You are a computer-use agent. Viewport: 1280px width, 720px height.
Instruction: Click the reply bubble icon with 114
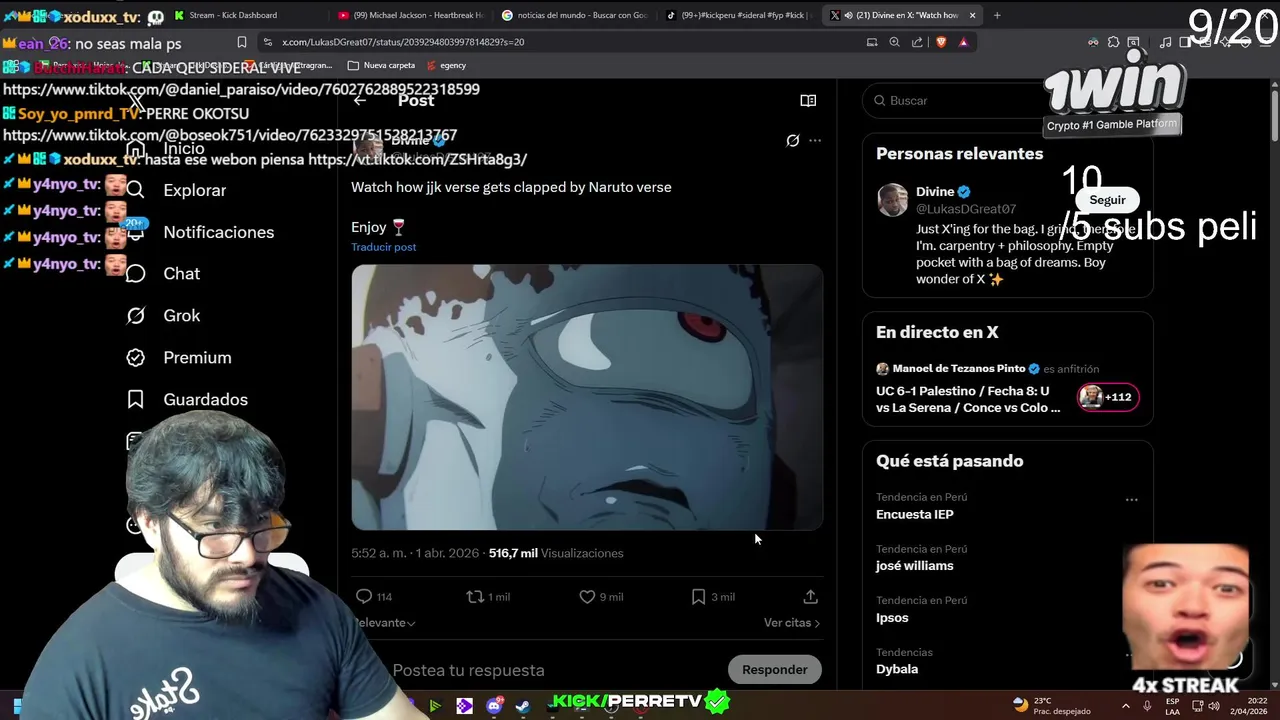tap(364, 596)
